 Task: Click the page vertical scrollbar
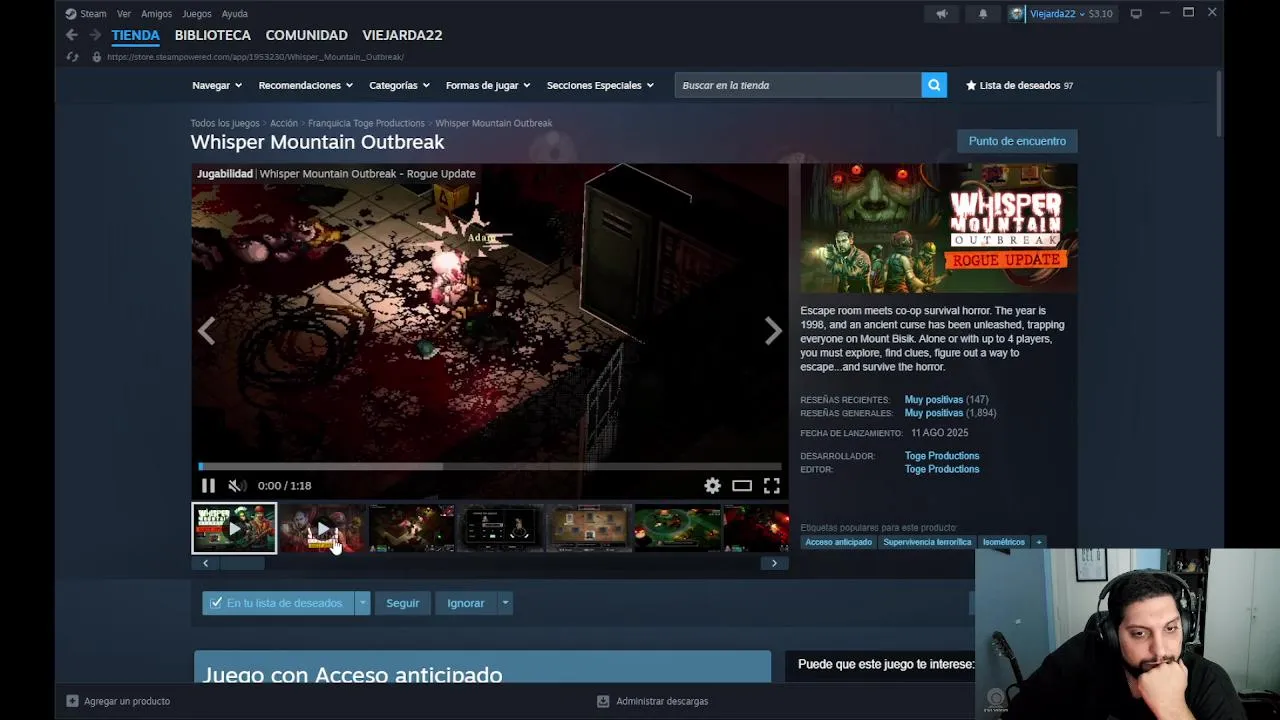[1219, 104]
